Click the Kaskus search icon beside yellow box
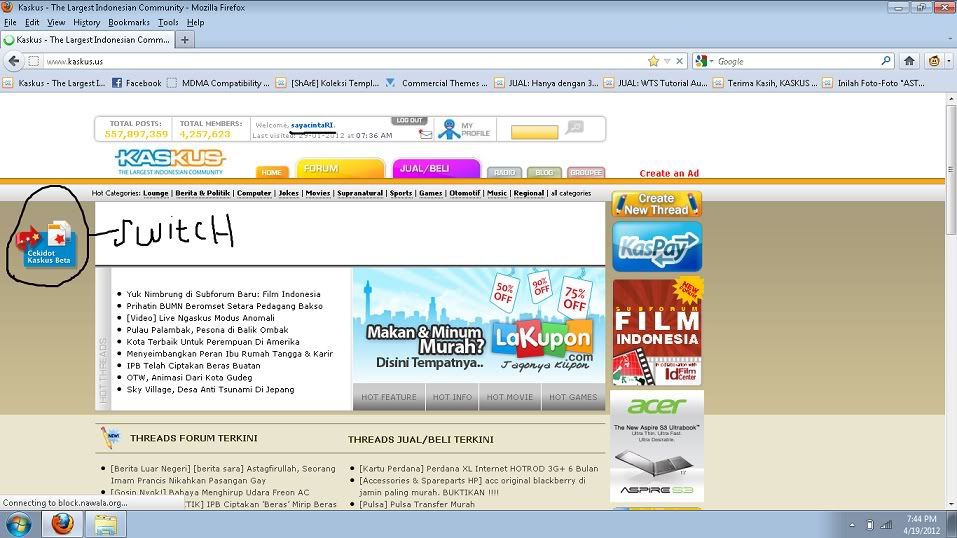 click(574, 127)
